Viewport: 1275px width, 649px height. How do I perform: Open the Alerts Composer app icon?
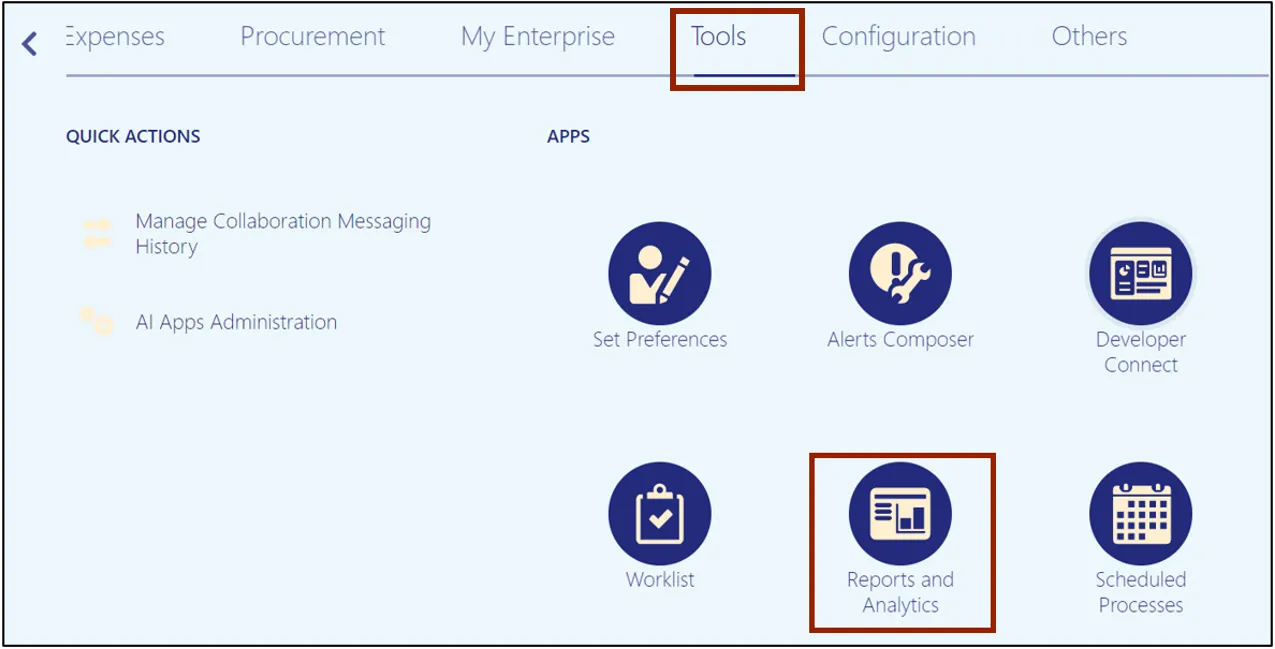pyautogui.click(x=900, y=273)
